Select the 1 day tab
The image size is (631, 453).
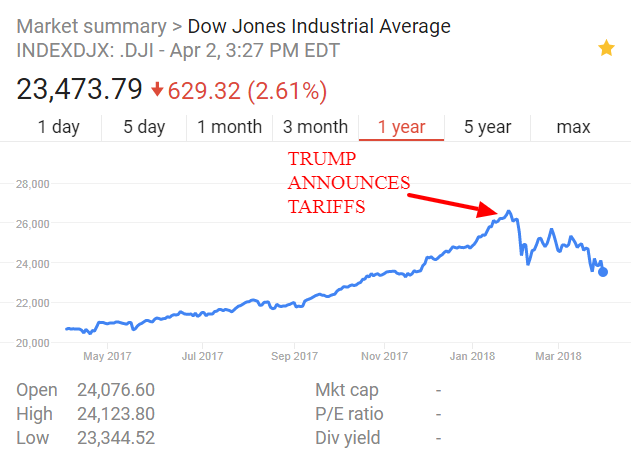[59, 127]
